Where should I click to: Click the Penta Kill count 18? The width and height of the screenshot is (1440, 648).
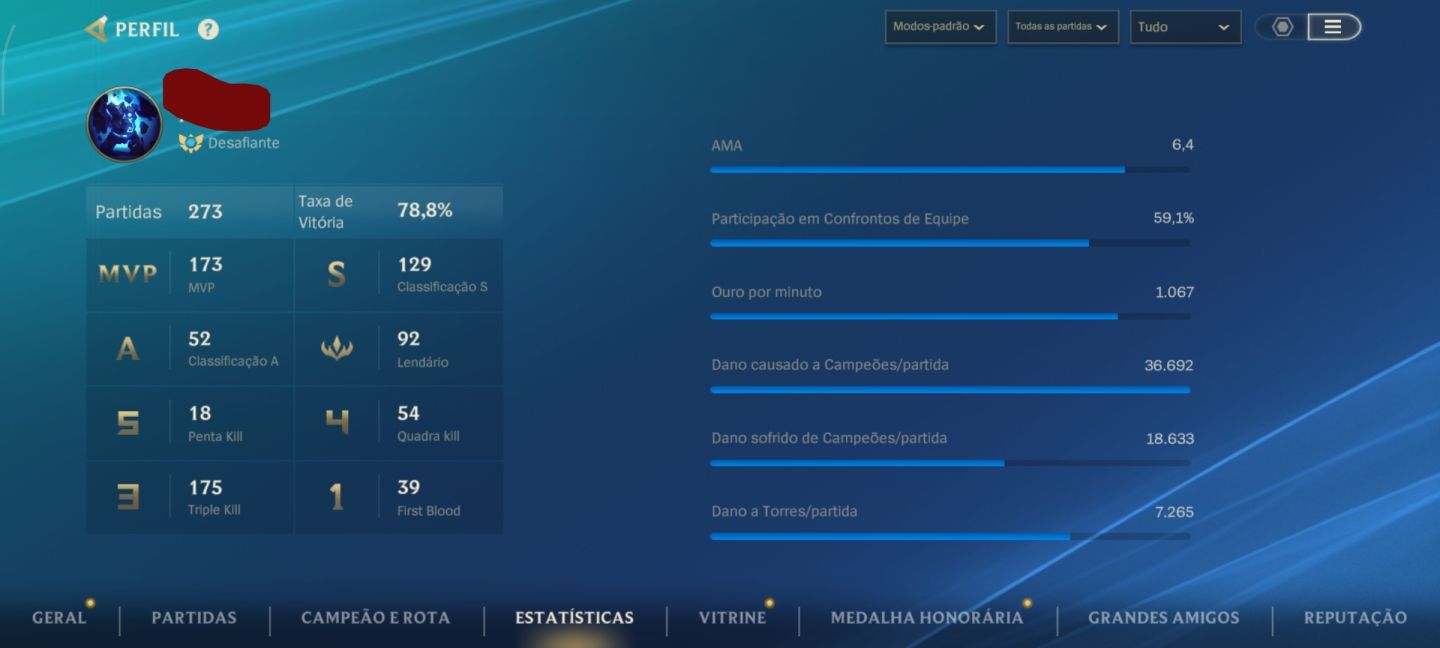tap(199, 413)
